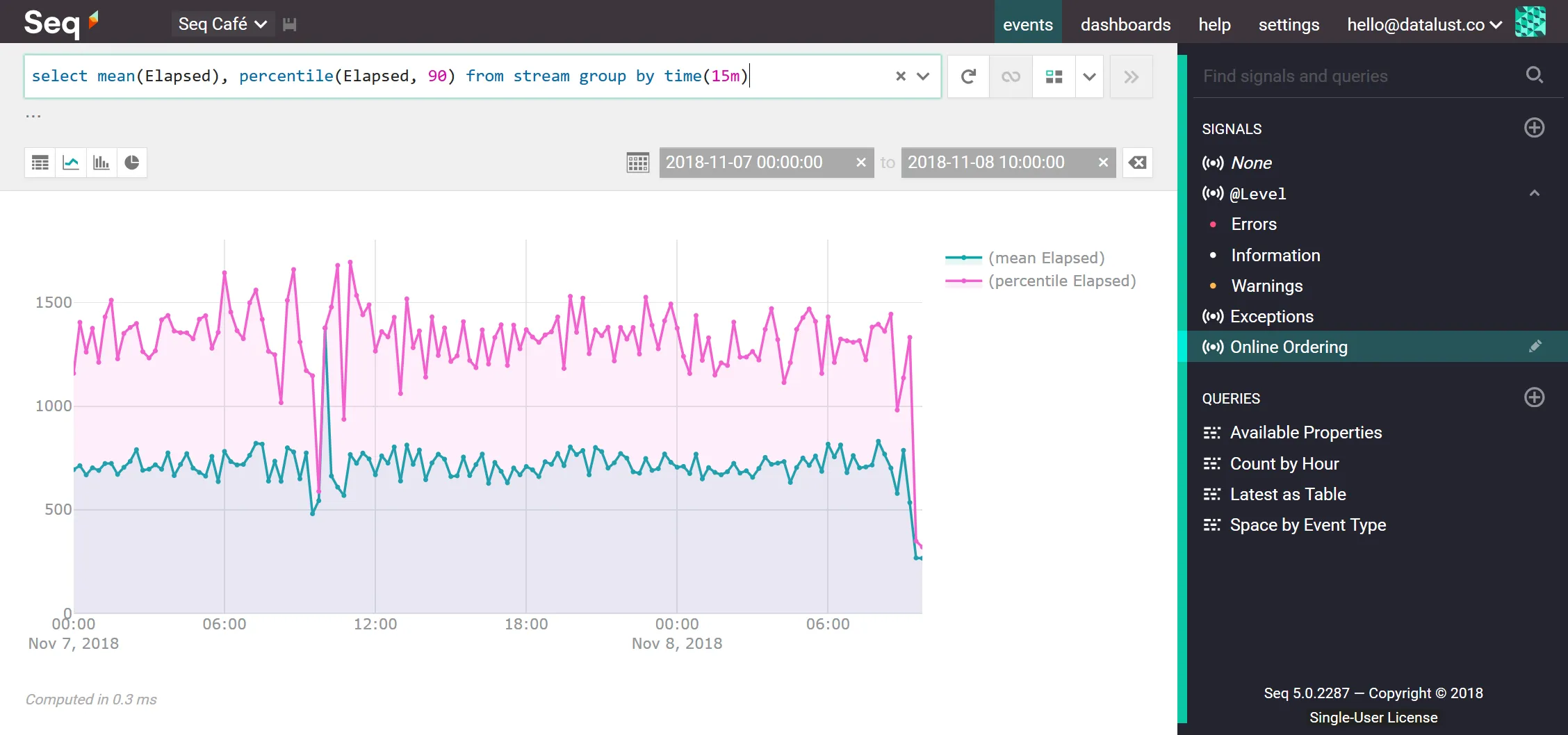Screen dimensions: 1568x735
Task: Open the dashboard tiles icon beside the query
Action: point(1053,76)
